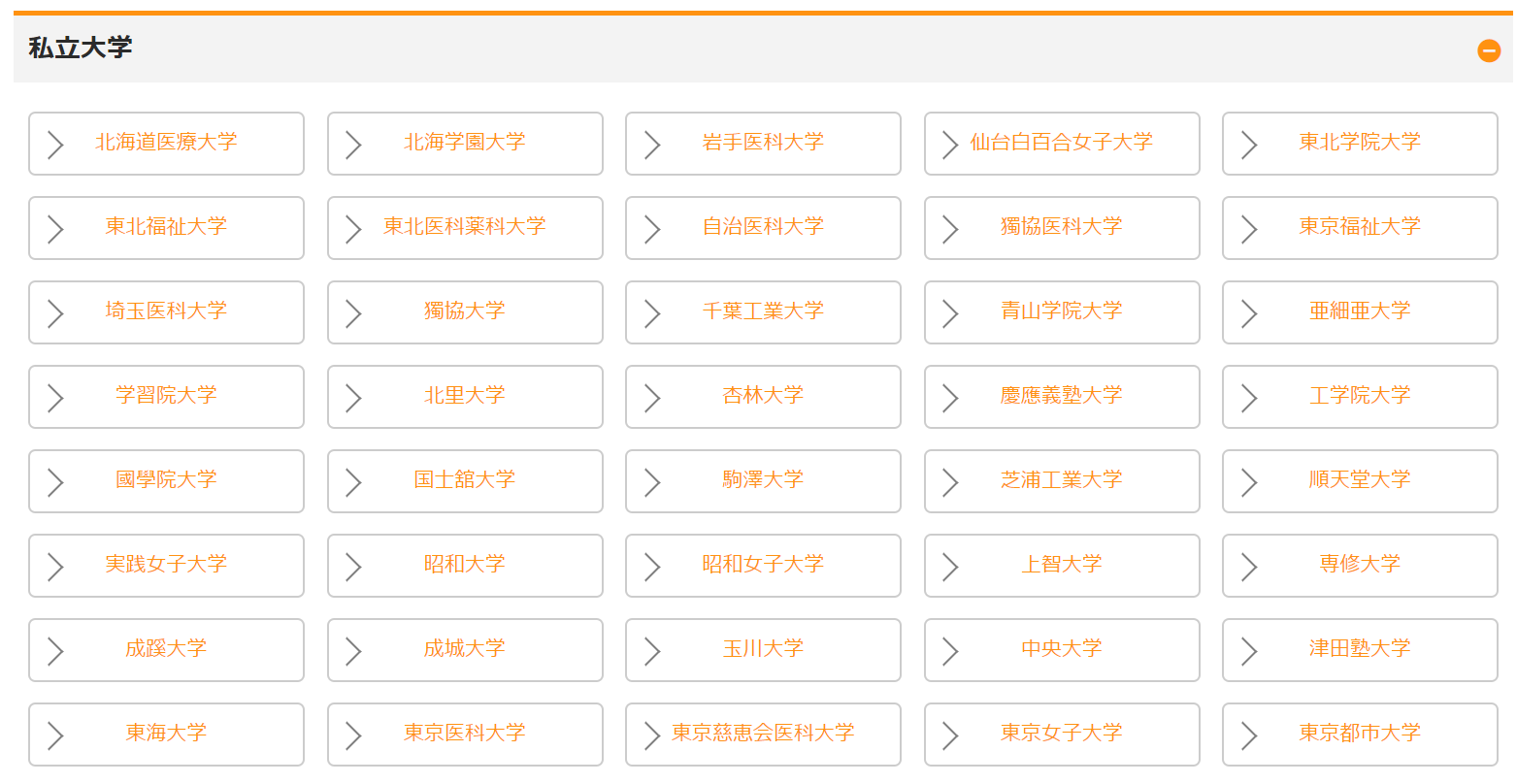Screen dimensions: 1517x784
Task: Click the chevron icon beside 津田塾大学
Action: 1249,650
